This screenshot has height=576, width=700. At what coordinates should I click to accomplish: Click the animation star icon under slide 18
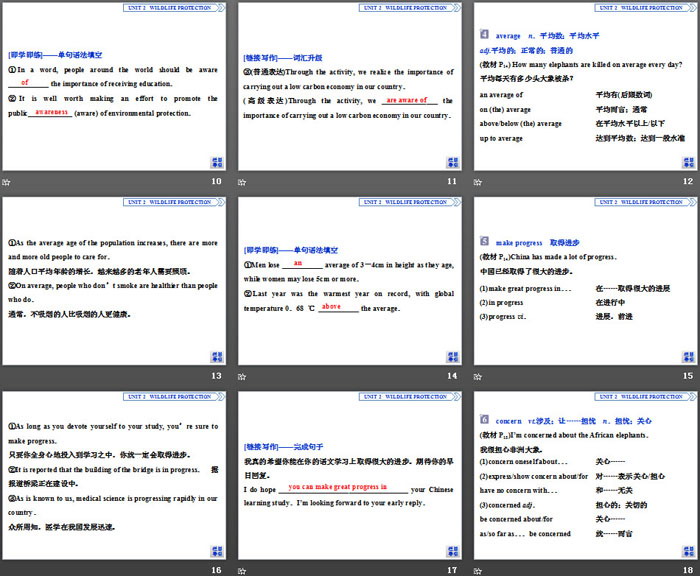pos(478,571)
